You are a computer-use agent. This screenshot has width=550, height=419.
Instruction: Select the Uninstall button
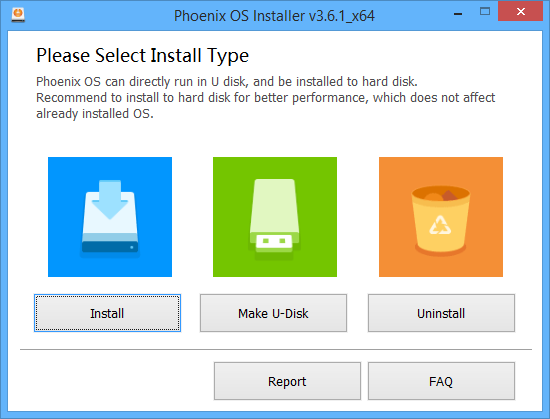[441, 313]
